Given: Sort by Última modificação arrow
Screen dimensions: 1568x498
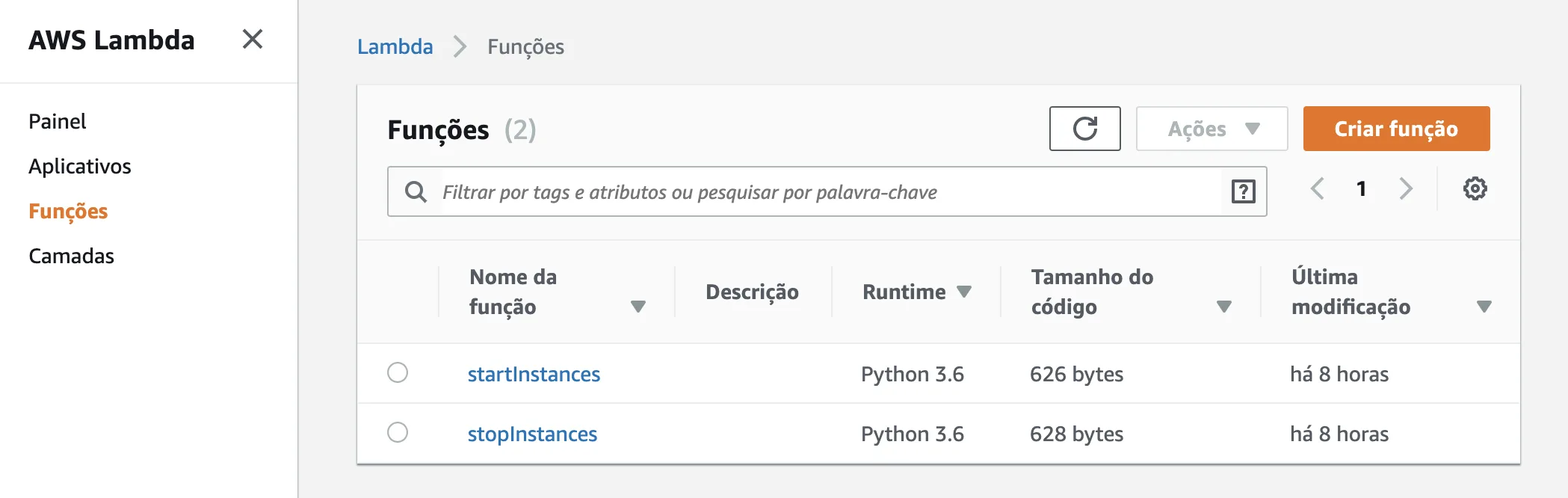Looking at the screenshot, I should point(1484,307).
